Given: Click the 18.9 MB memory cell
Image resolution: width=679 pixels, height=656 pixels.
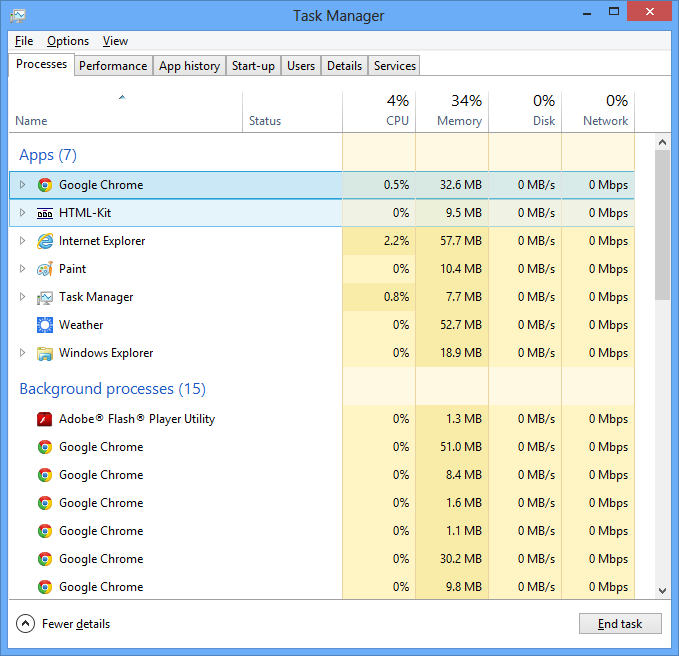Looking at the screenshot, I should pyautogui.click(x=452, y=353).
